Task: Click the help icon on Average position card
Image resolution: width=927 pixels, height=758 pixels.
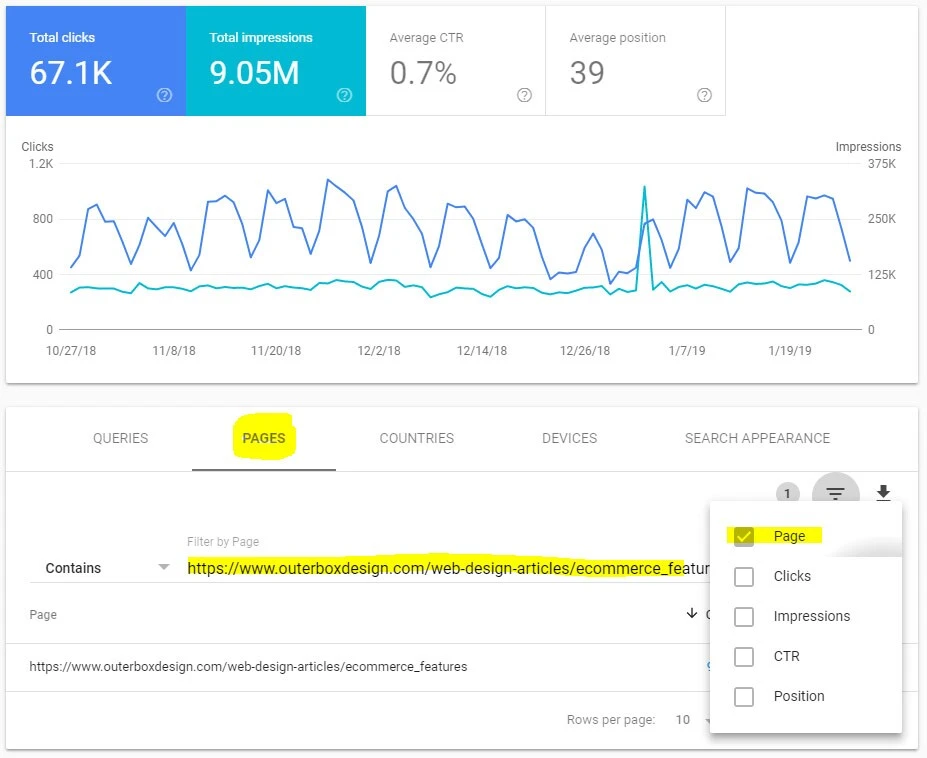Action: click(x=703, y=95)
